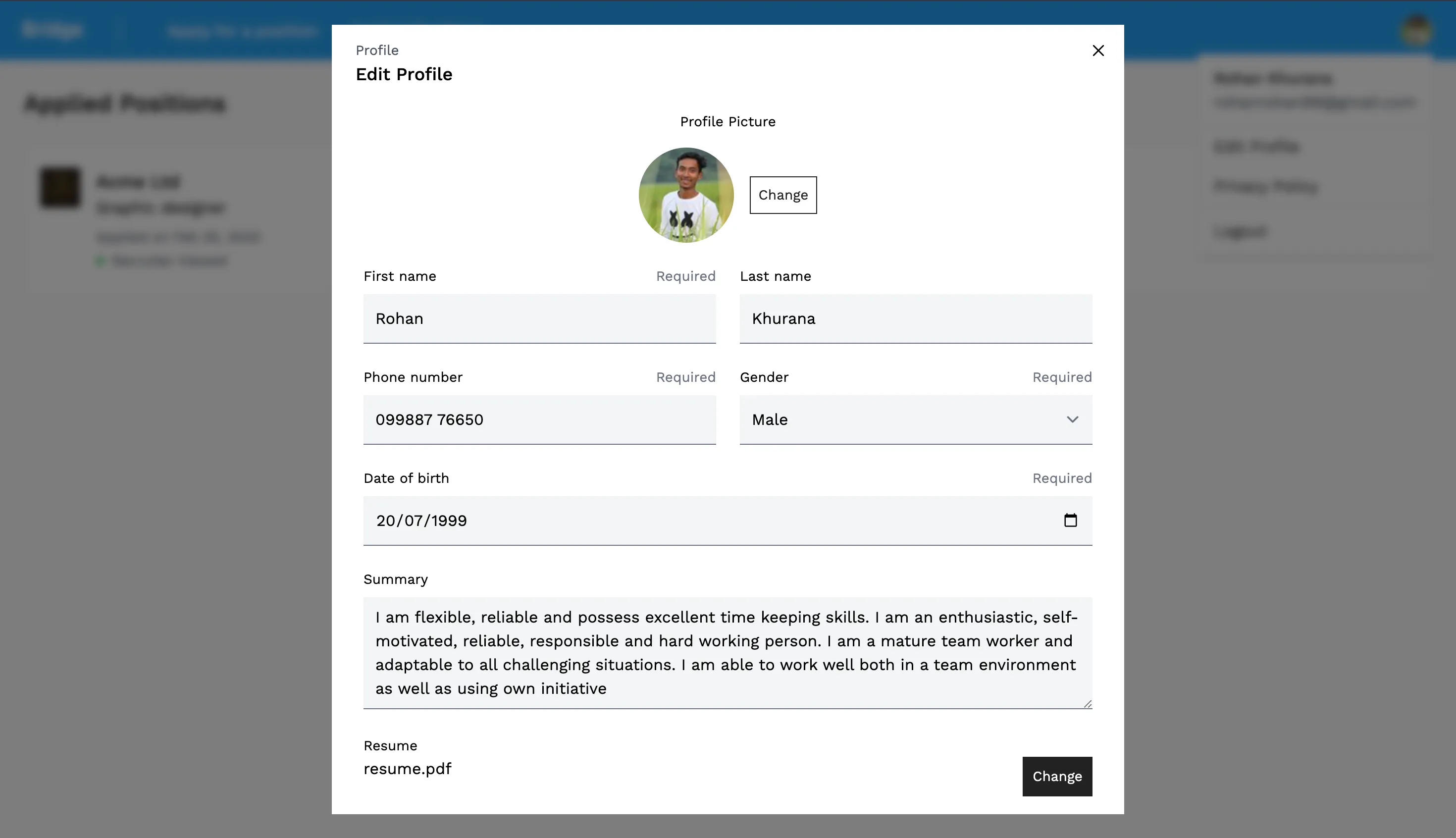Click the Last name field with Khurana
Screen dimensions: 1456x838
point(915,319)
